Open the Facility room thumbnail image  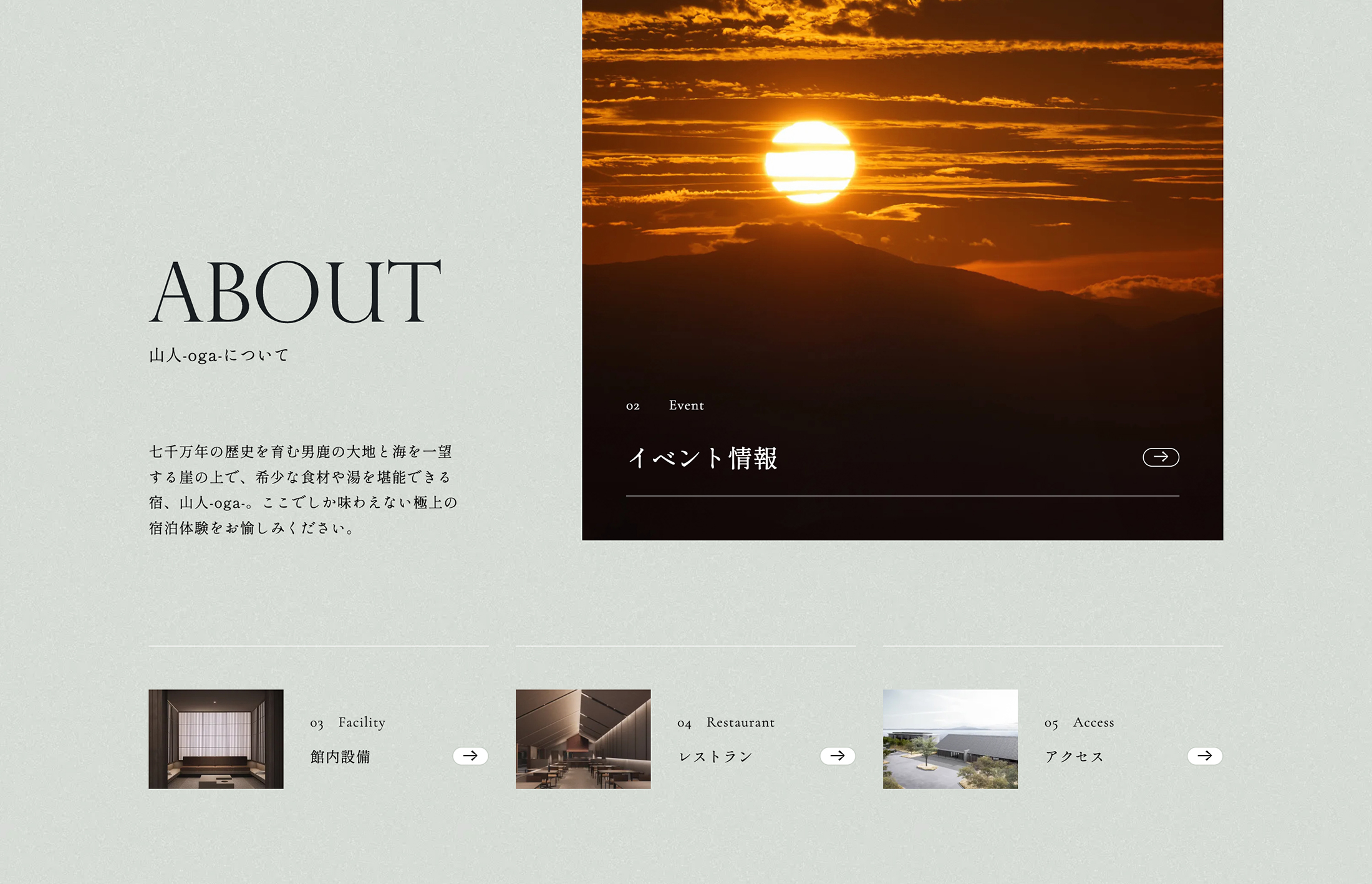[x=216, y=739]
